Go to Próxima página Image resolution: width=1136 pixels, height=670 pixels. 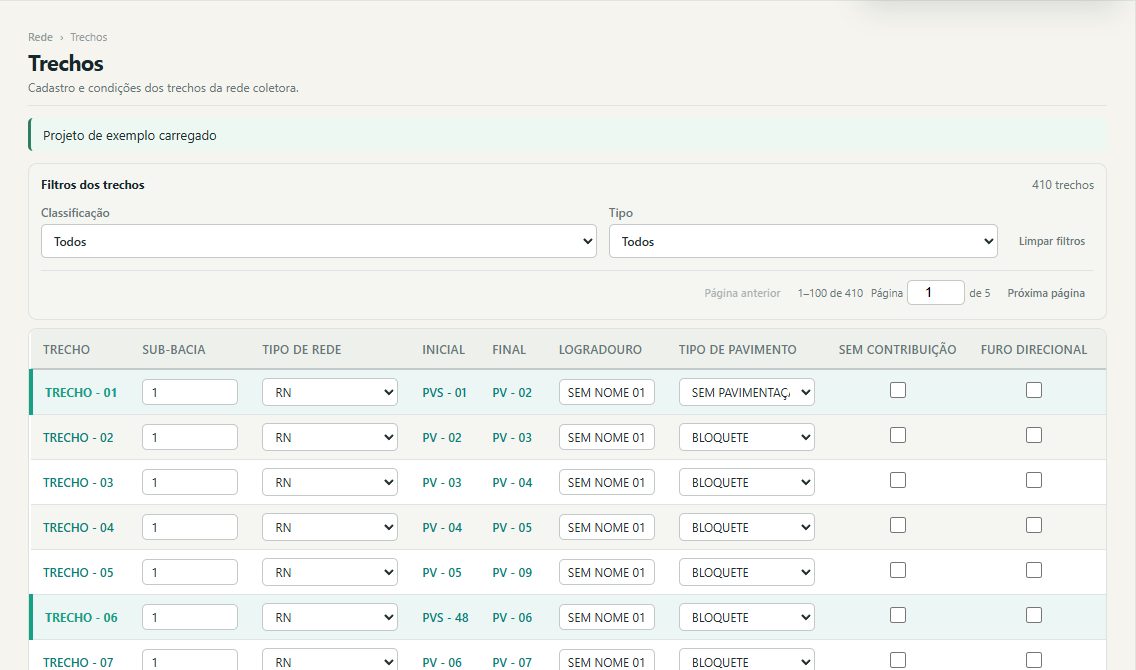(1046, 293)
